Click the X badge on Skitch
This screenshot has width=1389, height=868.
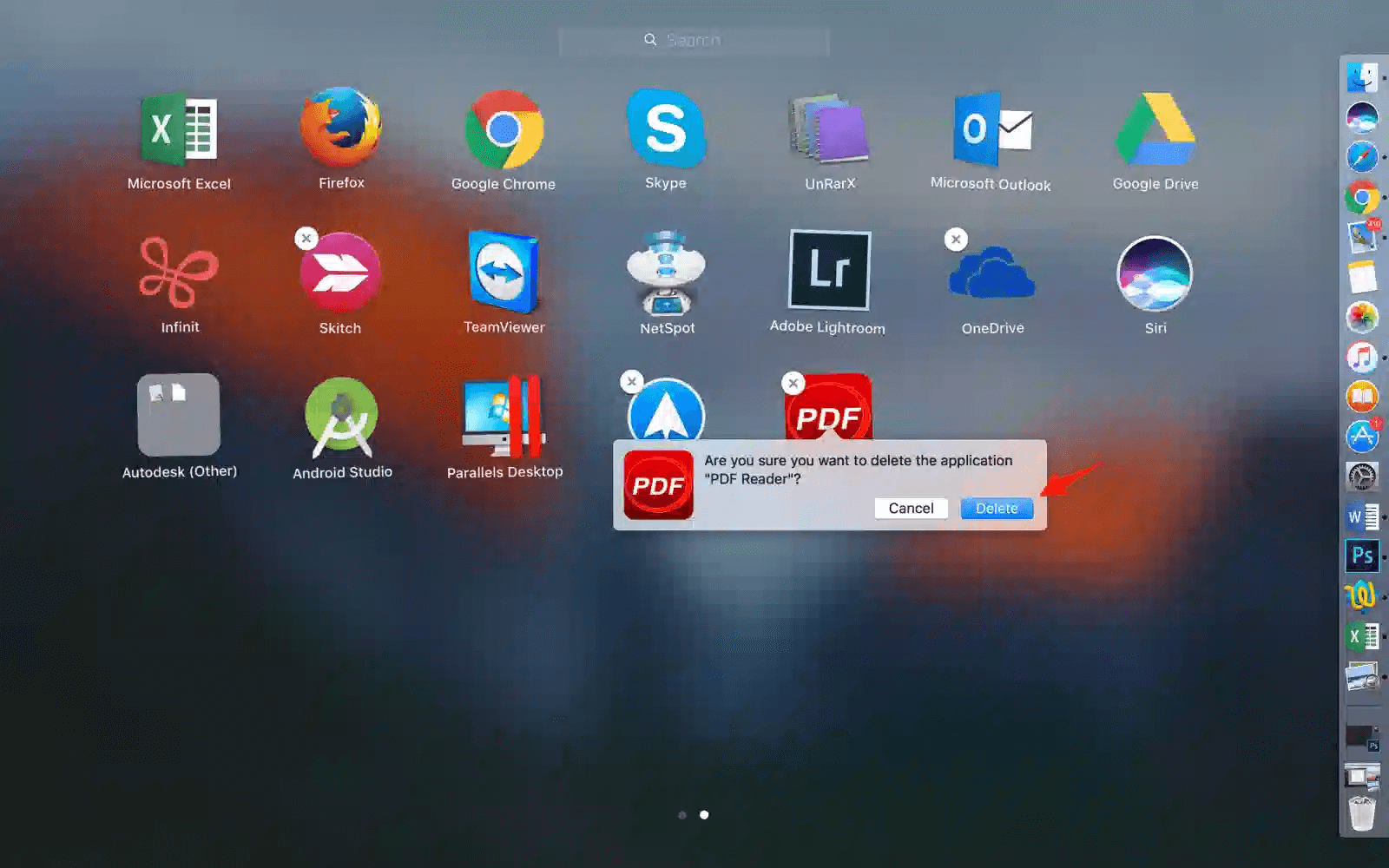306,239
